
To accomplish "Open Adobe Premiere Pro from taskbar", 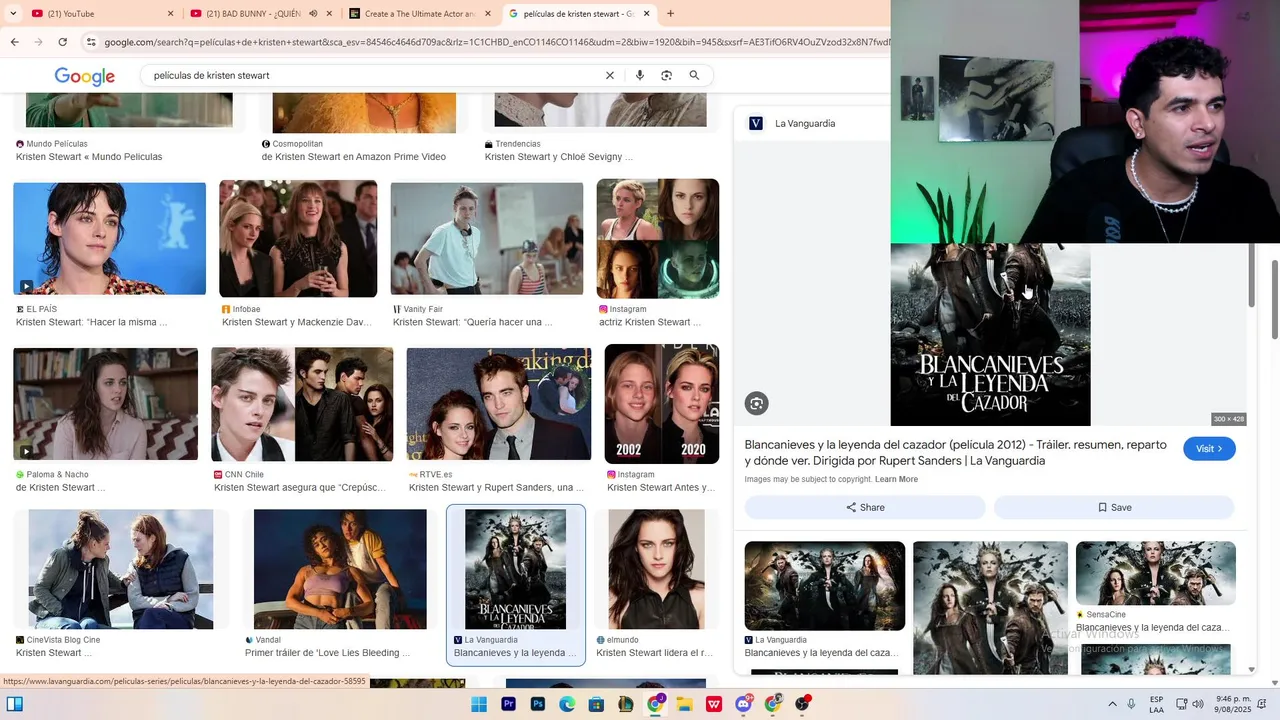I will pyautogui.click(x=508, y=704).
